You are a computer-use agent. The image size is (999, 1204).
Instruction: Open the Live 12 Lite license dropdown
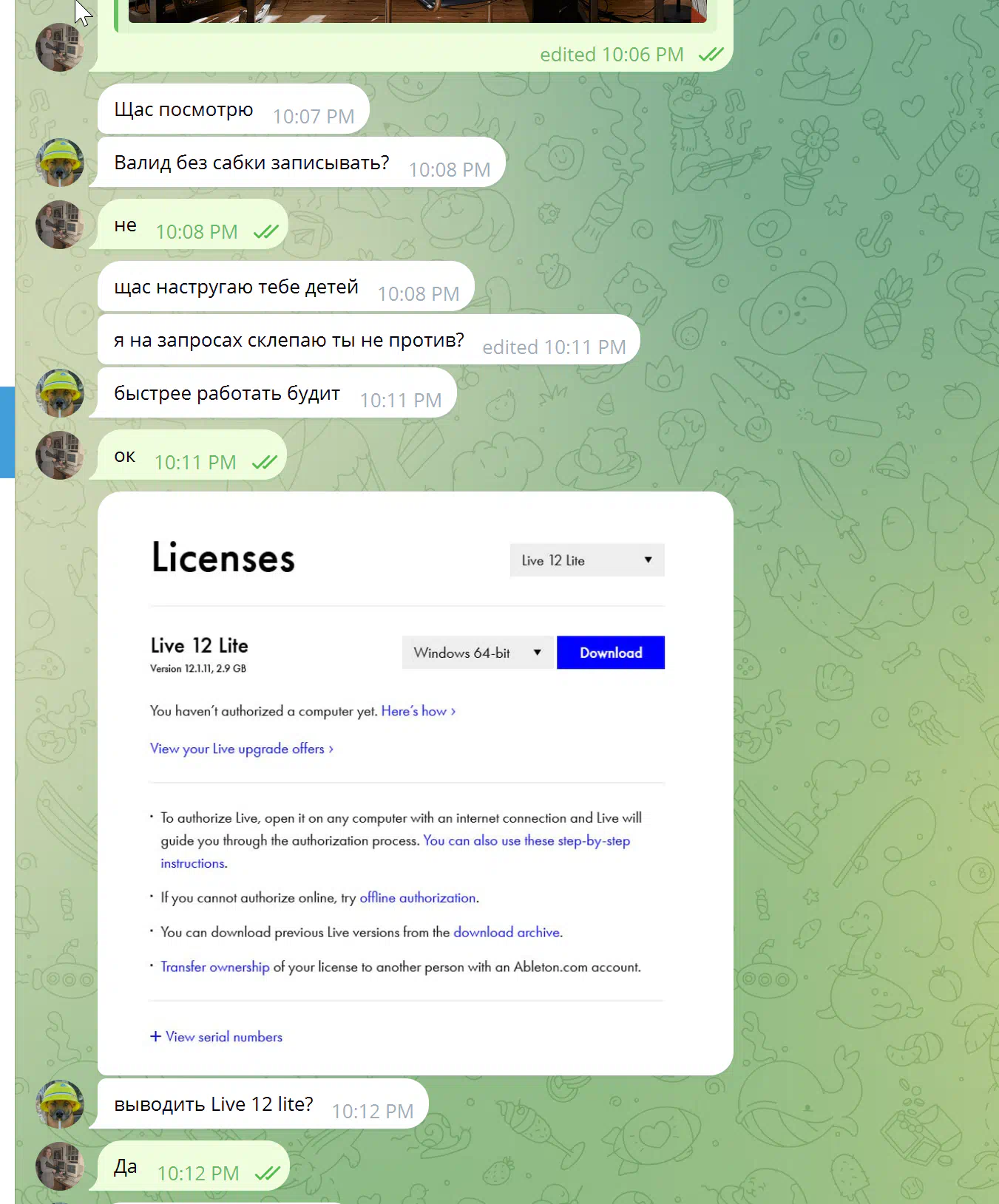click(587, 560)
